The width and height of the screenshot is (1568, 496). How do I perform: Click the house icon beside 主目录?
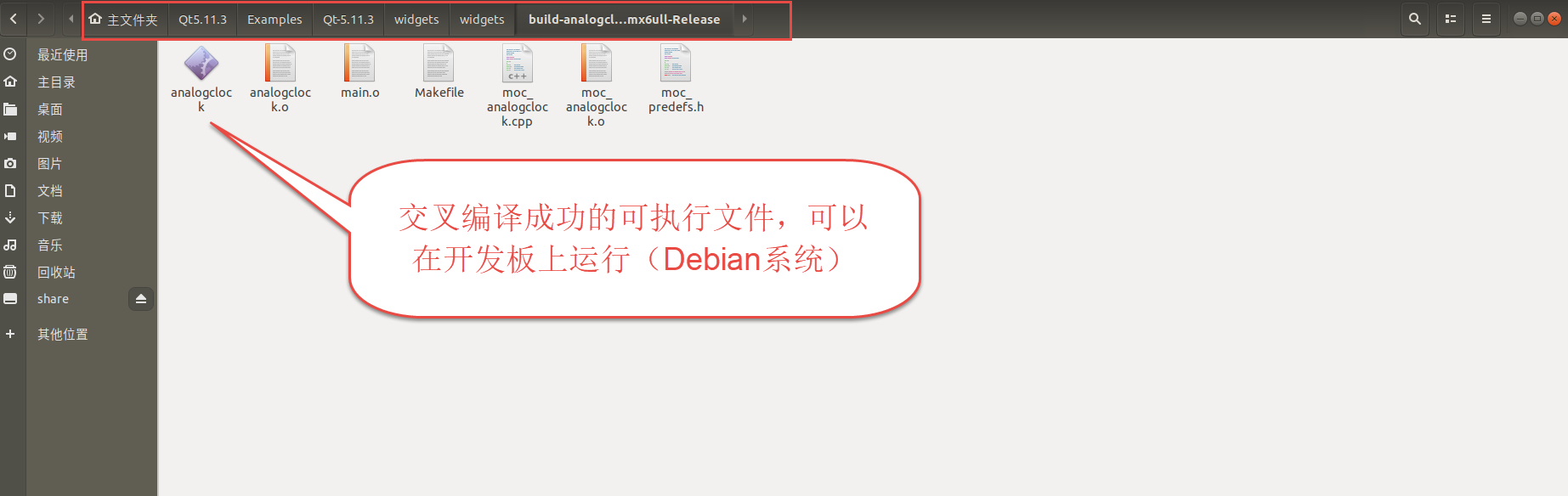pyautogui.click(x=10, y=82)
